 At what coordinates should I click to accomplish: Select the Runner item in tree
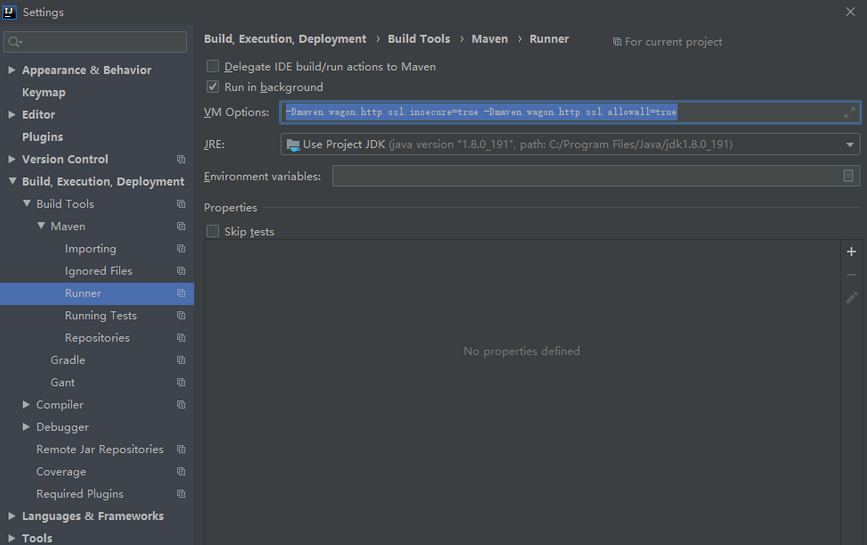click(x=83, y=293)
